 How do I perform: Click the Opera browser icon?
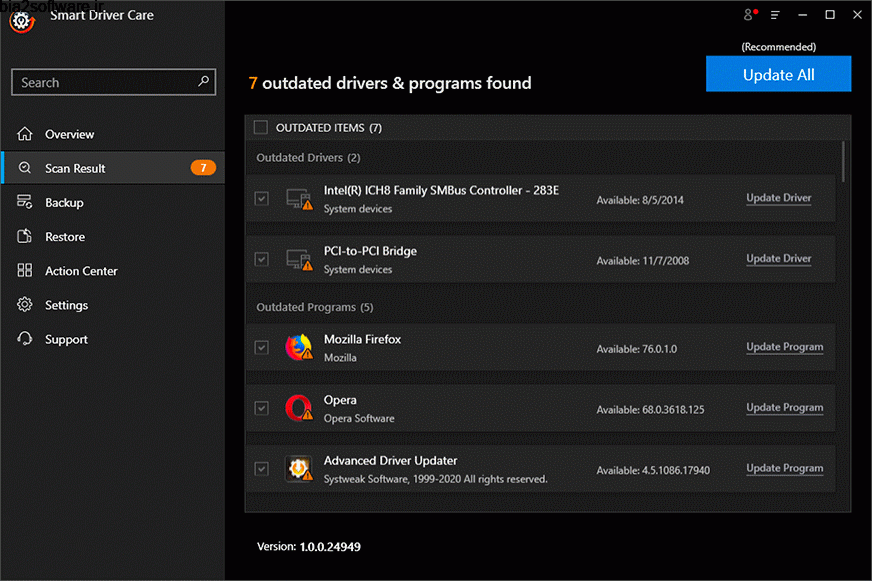click(x=299, y=408)
